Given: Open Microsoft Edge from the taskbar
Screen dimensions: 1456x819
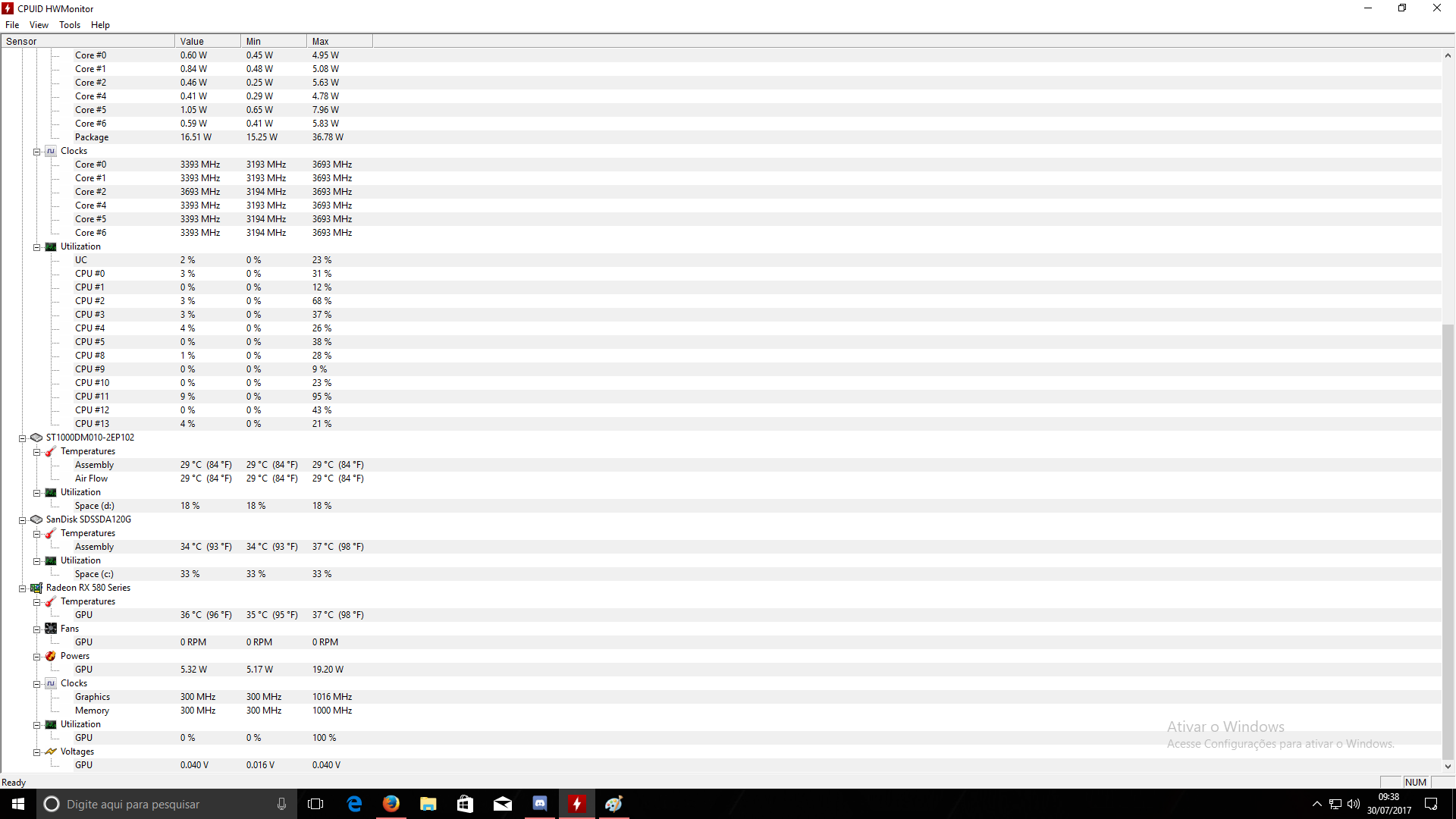Looking at the screenshot, I should [x=354, y=804].
